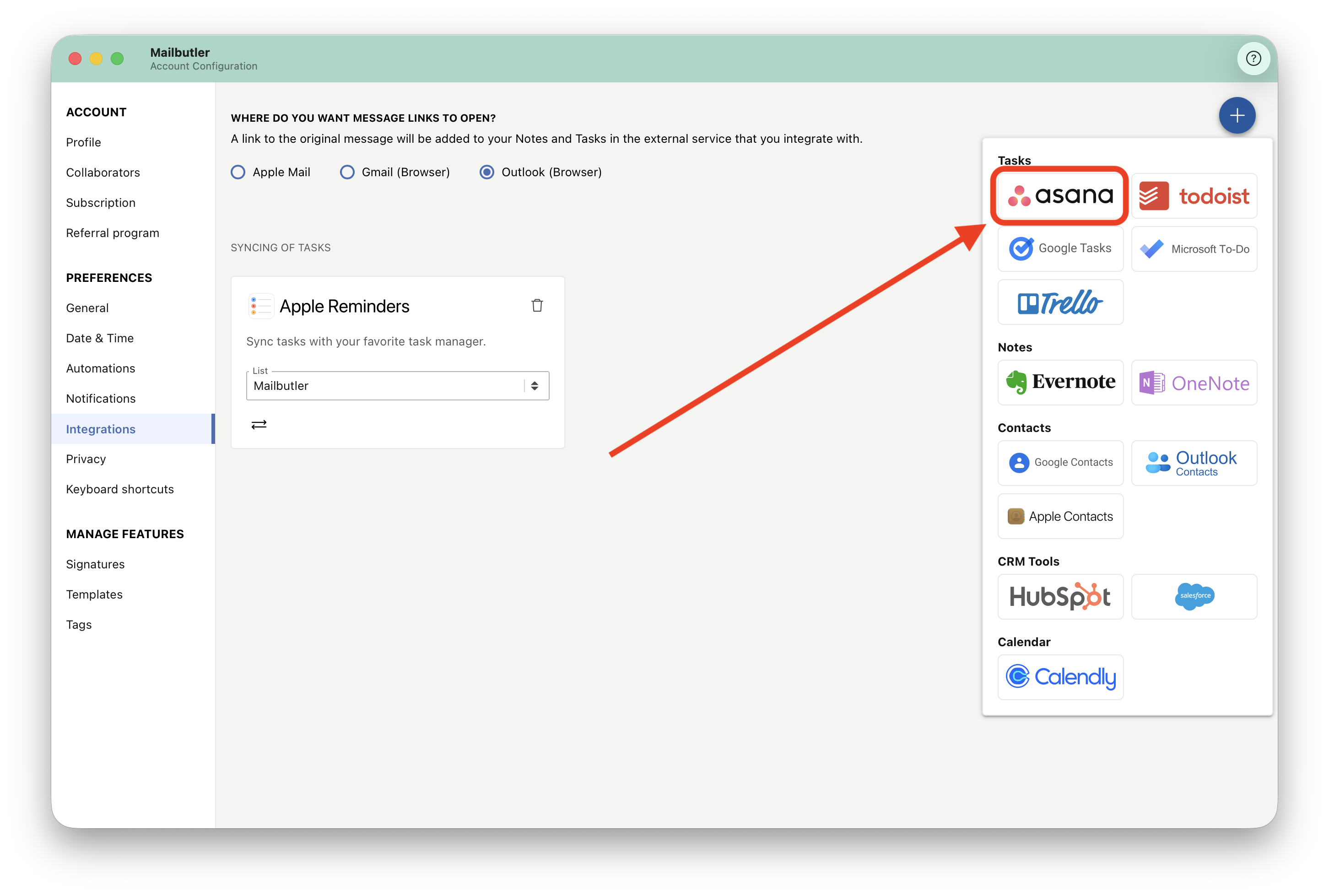
Task: Click the Mailbutler window title
Action: click(179, 52)
